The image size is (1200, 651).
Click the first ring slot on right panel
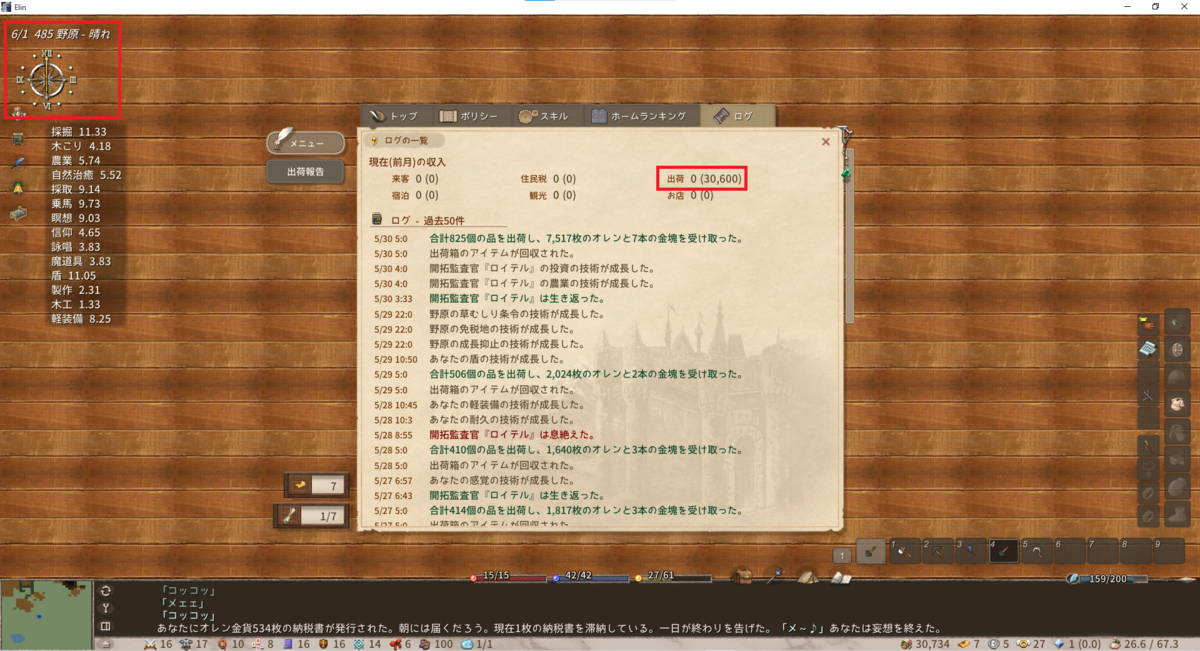click(1148, 494)
